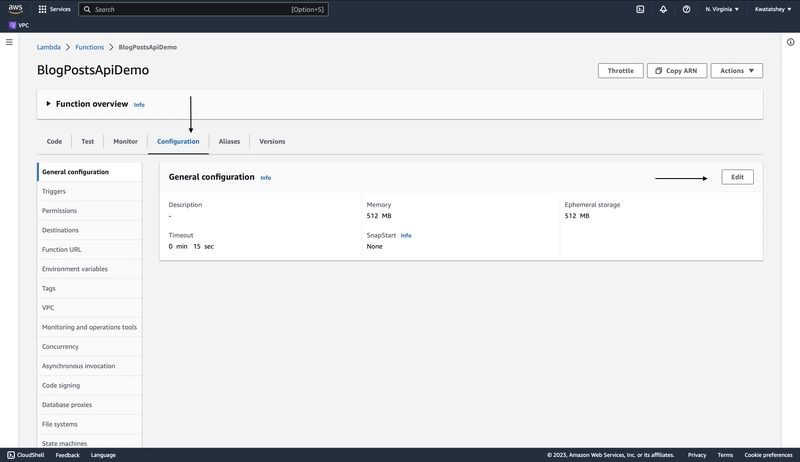Select VPC in configuration side menu

[89, 307]
